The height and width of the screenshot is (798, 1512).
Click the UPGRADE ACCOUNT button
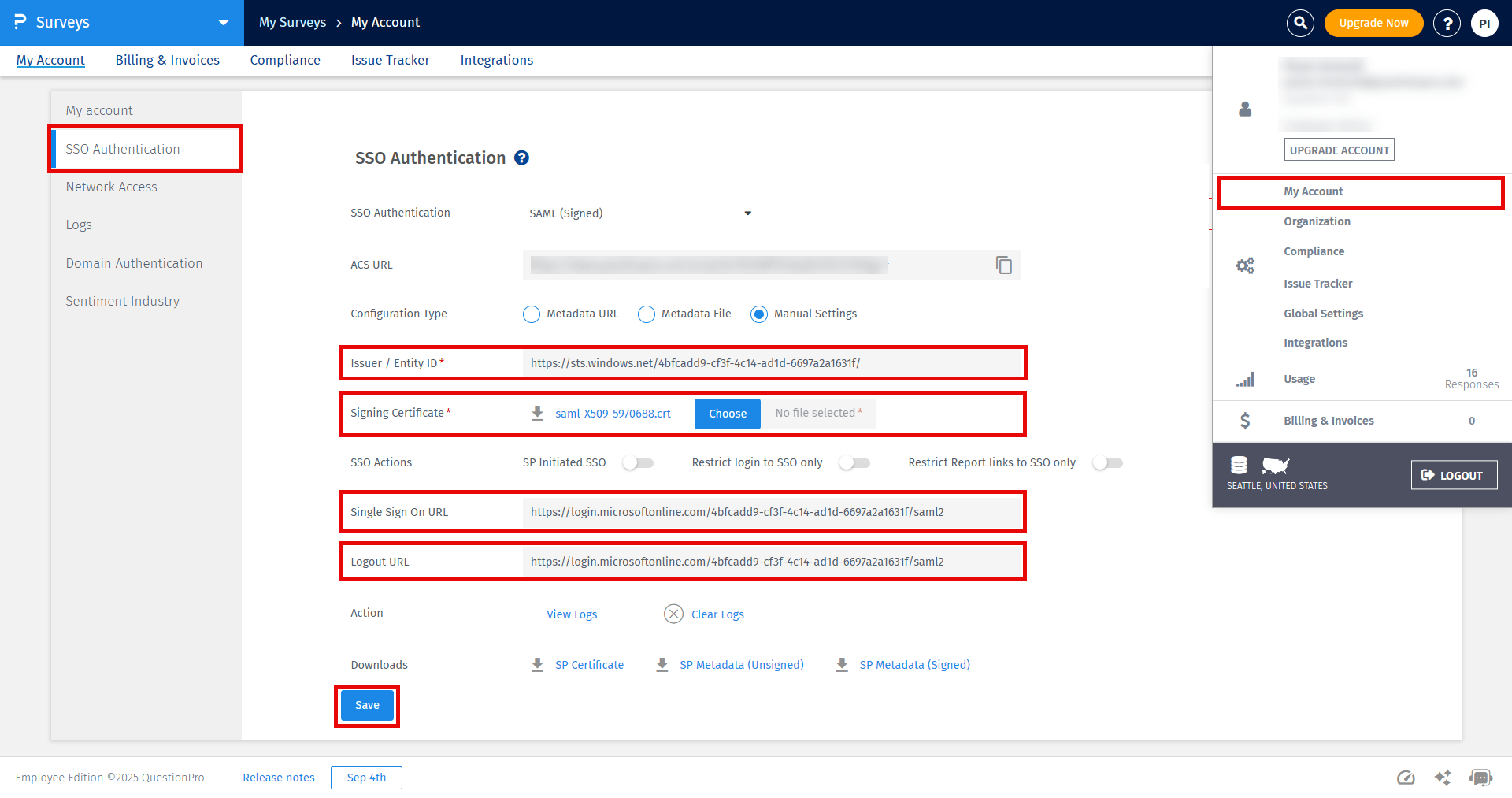pos(1340,150)
